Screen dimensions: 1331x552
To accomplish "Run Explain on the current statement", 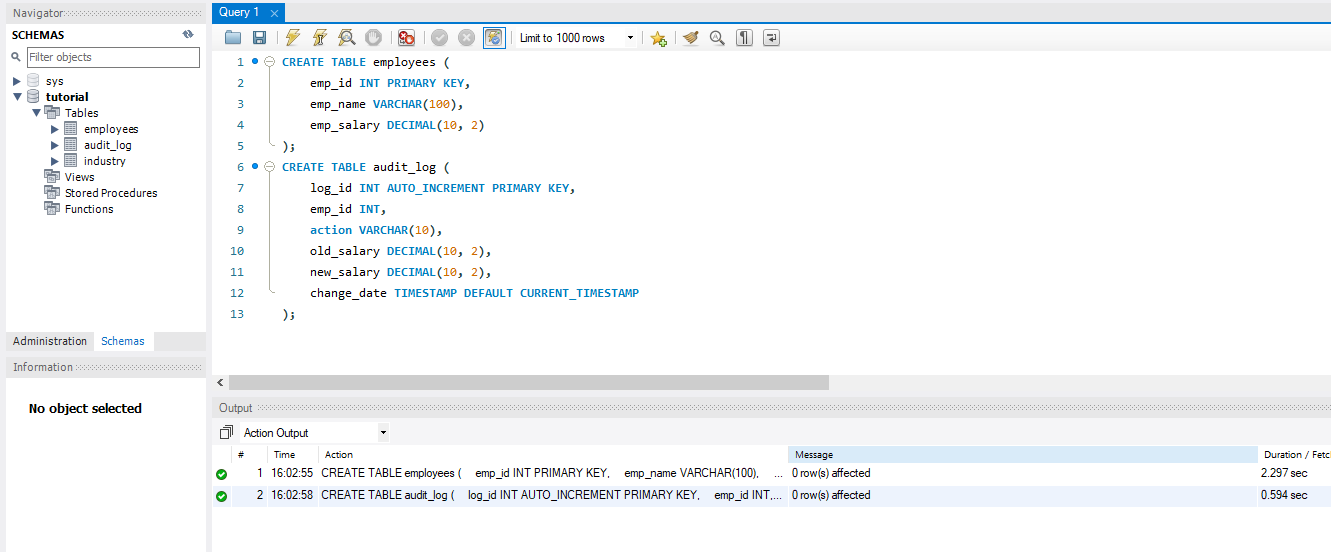I will tap(346, 38).
